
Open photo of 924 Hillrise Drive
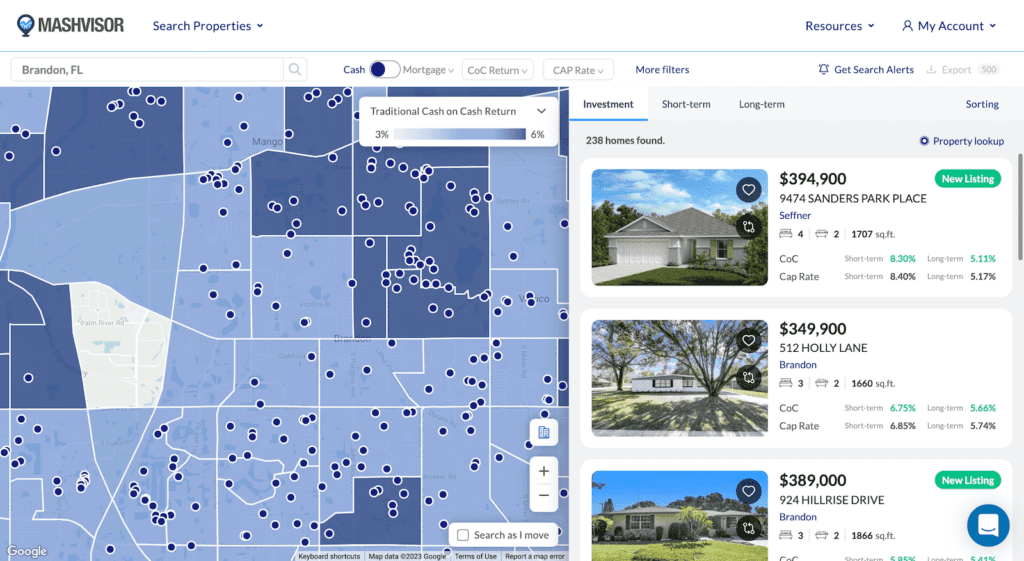679,515
